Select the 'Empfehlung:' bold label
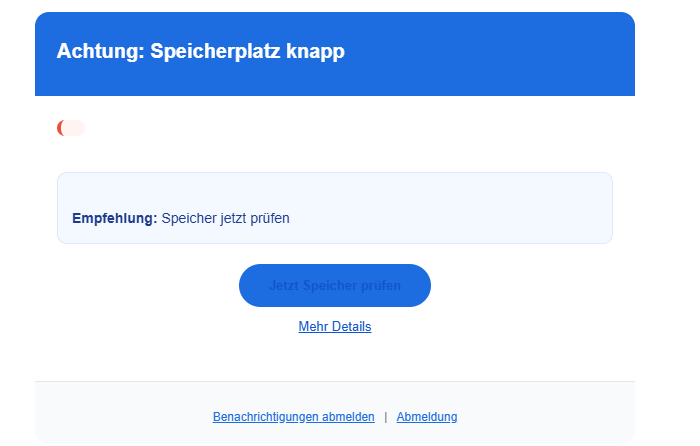Image resolution: width=700 pixels, height=446 pixels. [114, 218]
